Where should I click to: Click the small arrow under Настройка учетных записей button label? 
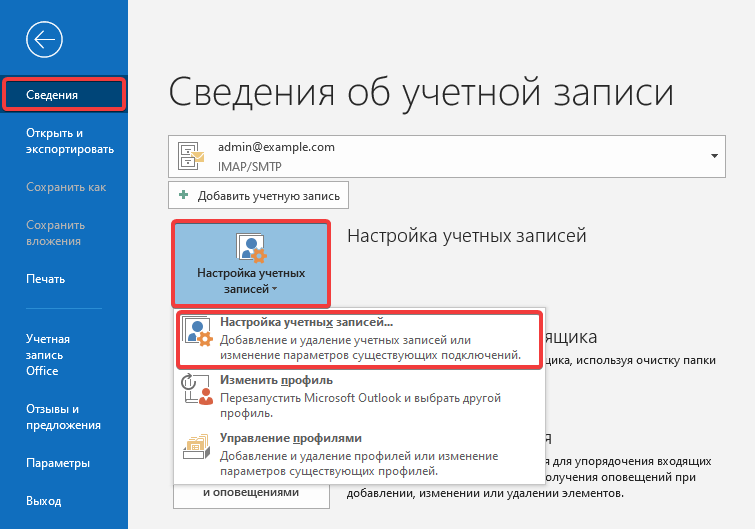pos(273,291)
